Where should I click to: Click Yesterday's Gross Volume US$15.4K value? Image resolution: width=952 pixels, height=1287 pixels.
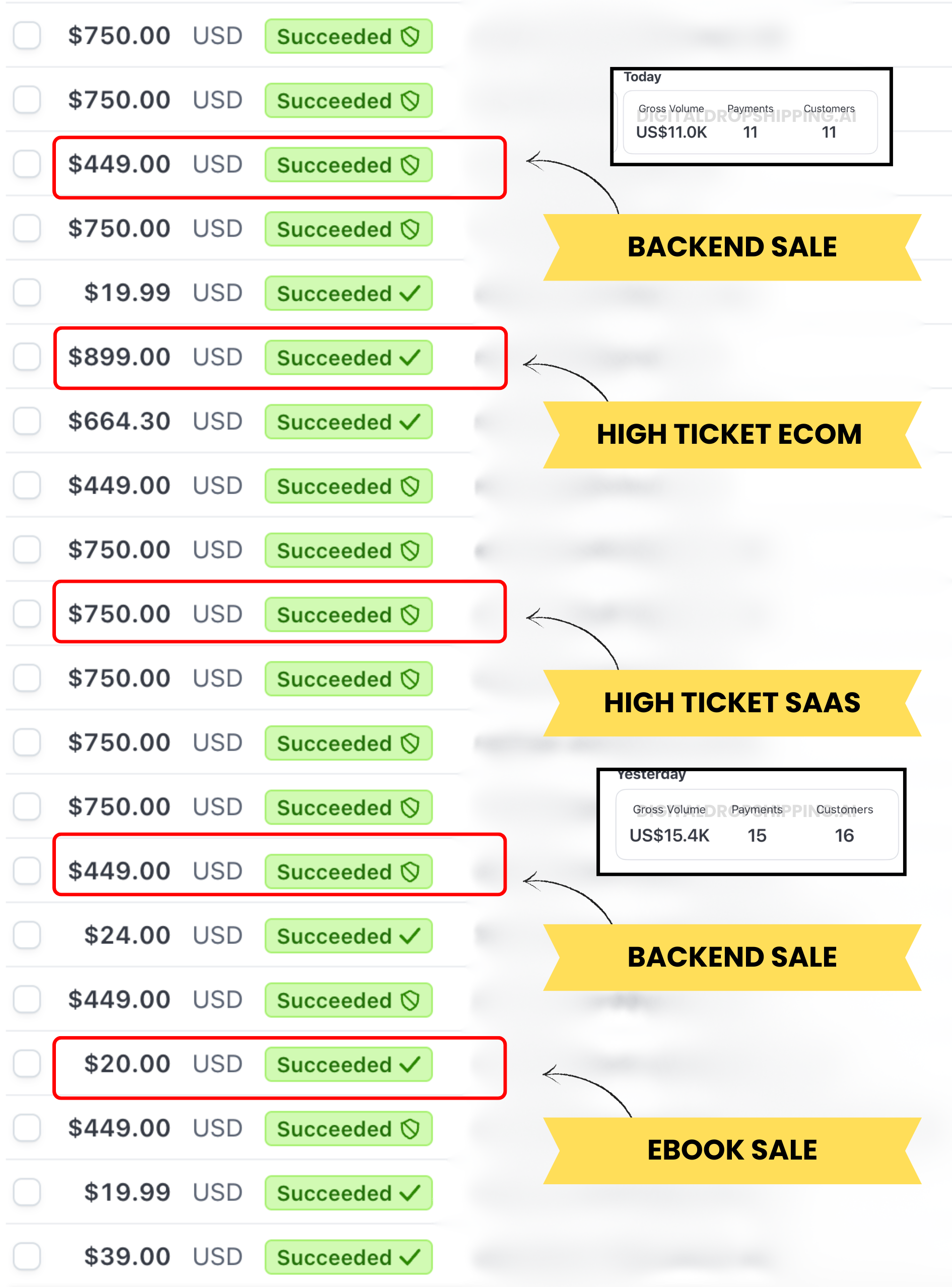(x=669, y=835)
